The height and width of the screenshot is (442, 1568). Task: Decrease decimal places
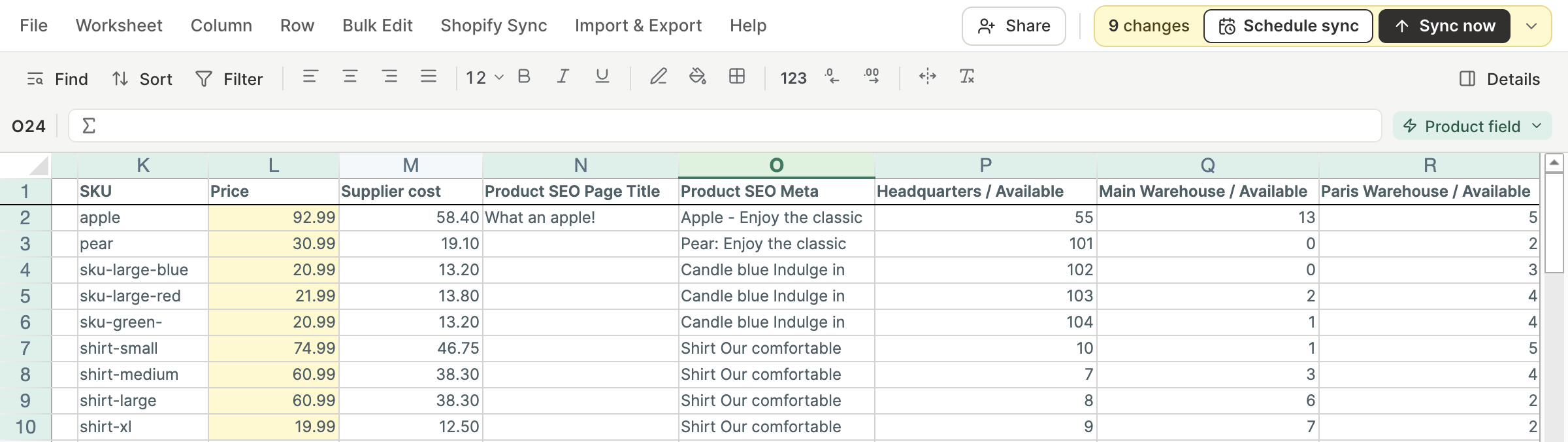coord(832,77)
